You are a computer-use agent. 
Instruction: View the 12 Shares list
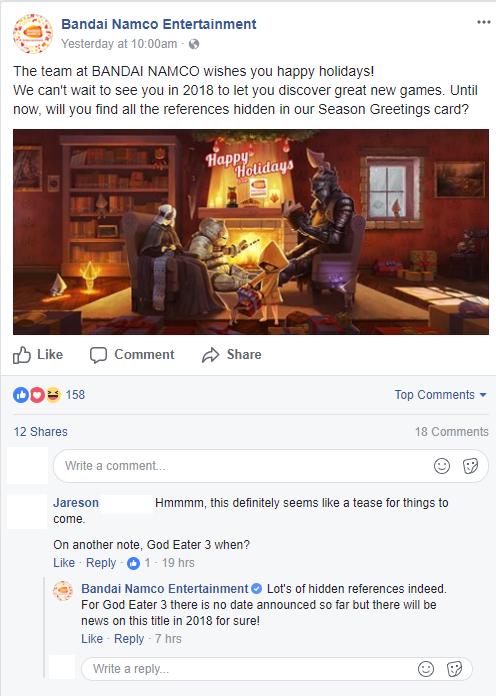tap(40, 431)
